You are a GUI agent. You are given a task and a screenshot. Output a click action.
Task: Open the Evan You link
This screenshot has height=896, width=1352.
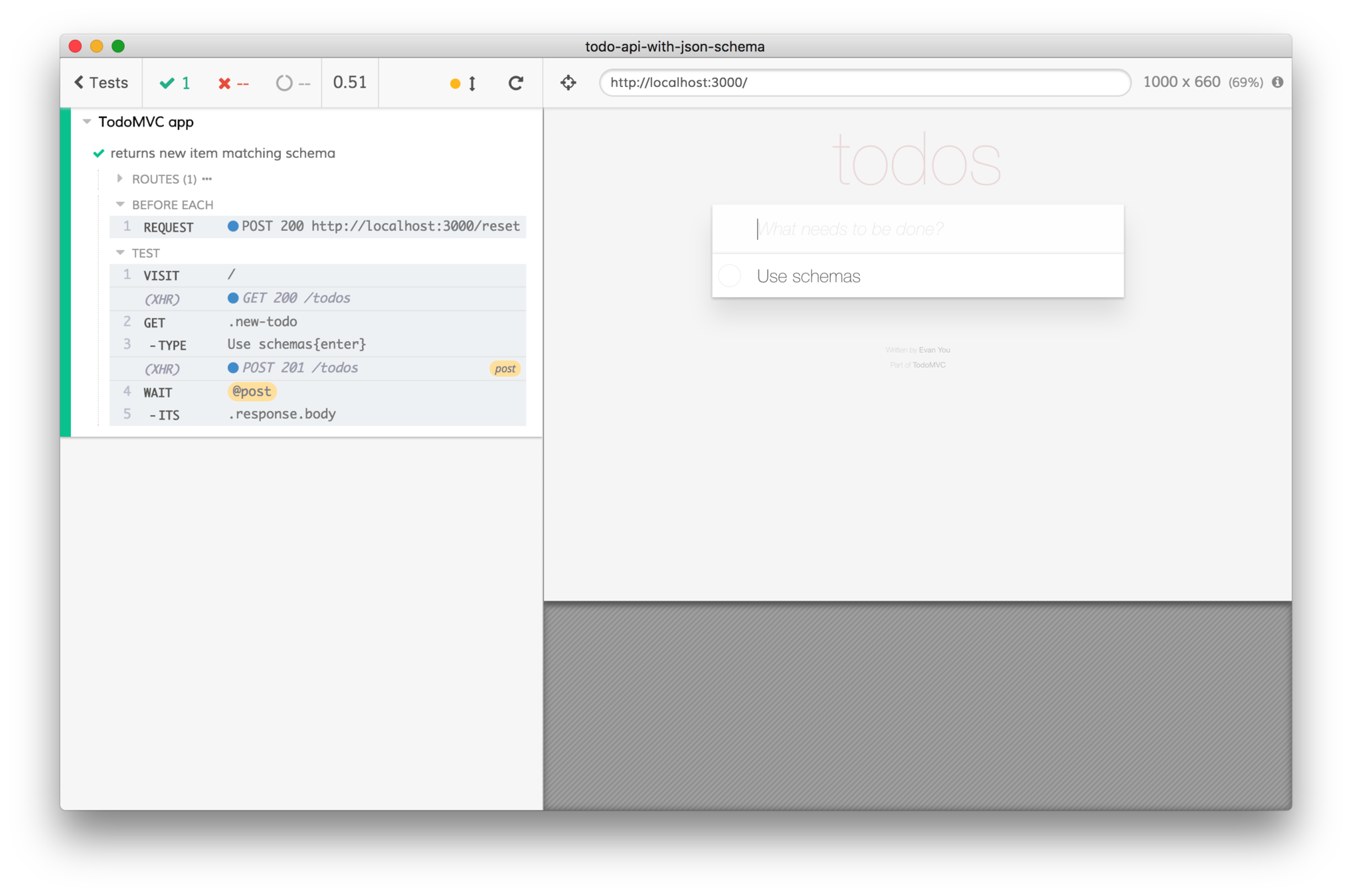point(934,350)
